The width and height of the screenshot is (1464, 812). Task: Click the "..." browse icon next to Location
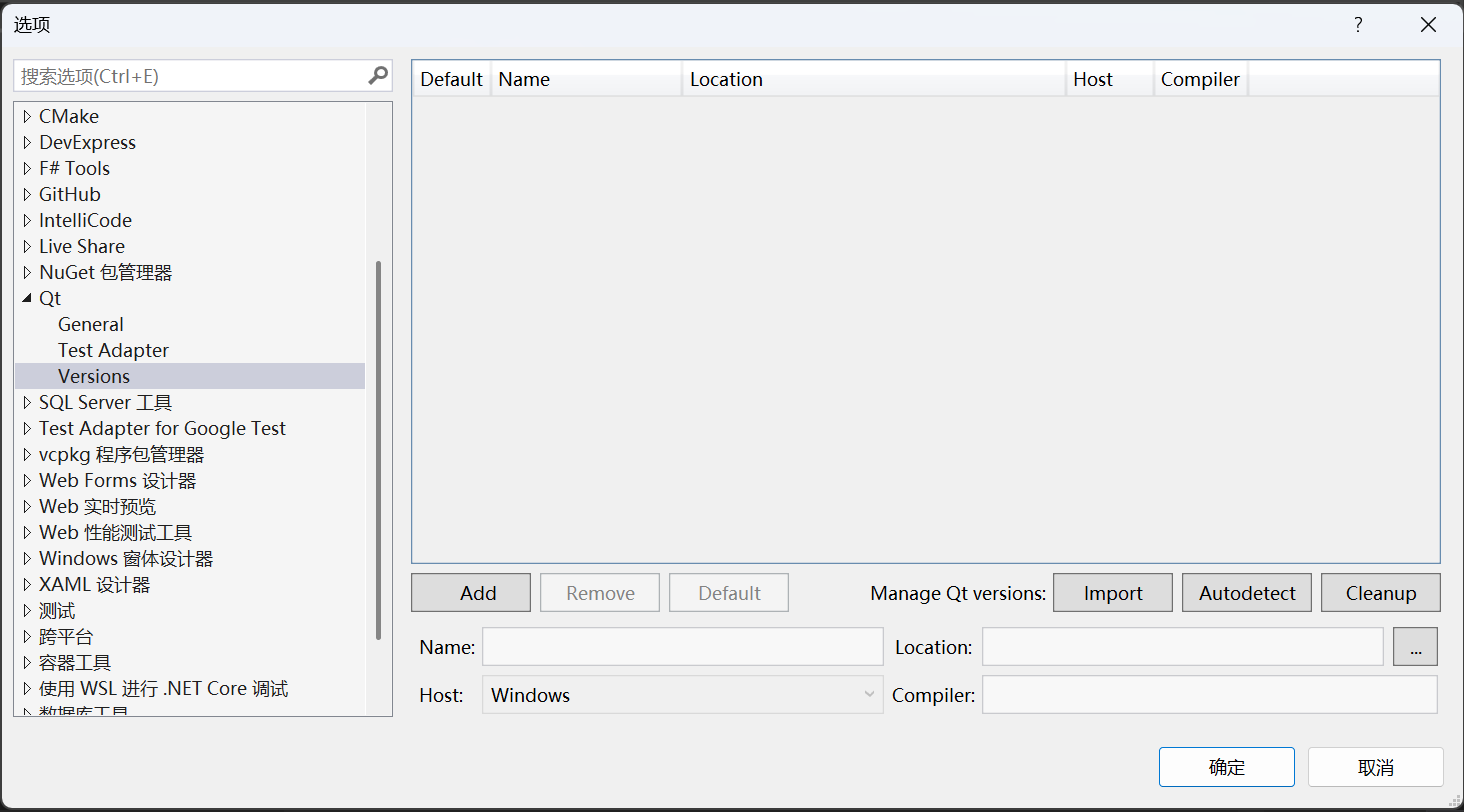(1415, 646)
